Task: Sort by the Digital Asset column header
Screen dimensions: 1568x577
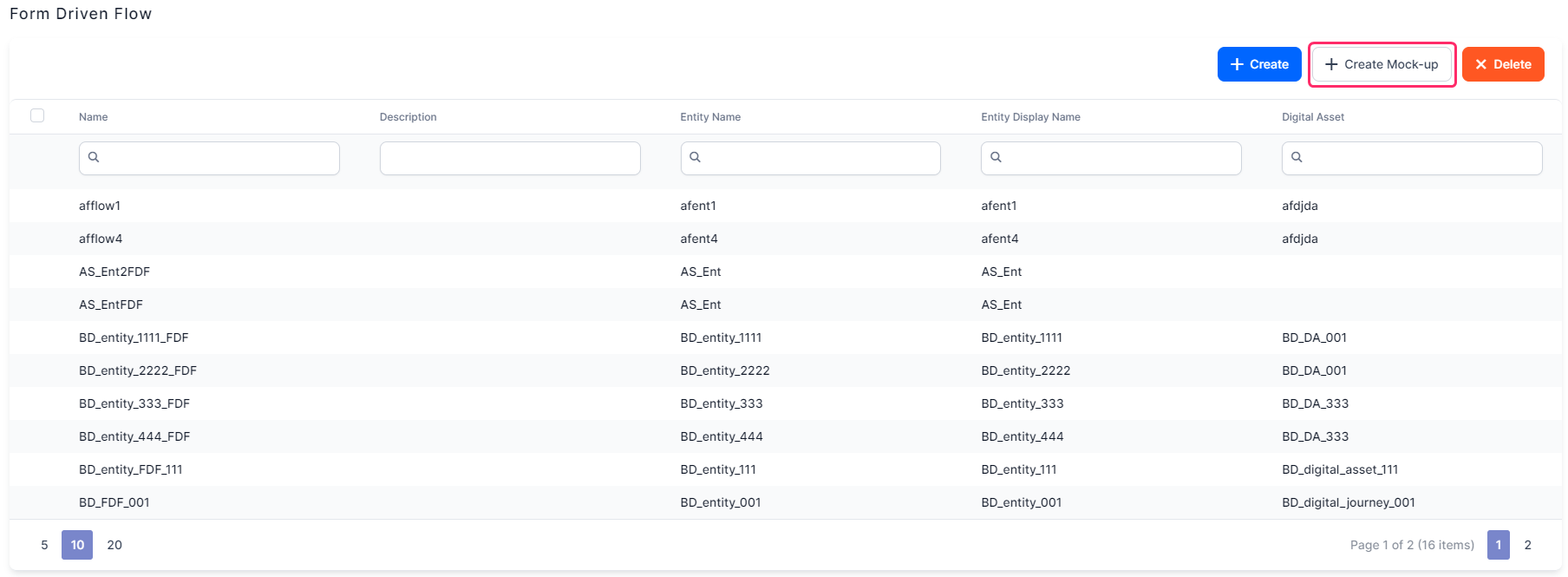Action: pos(1312,117)
